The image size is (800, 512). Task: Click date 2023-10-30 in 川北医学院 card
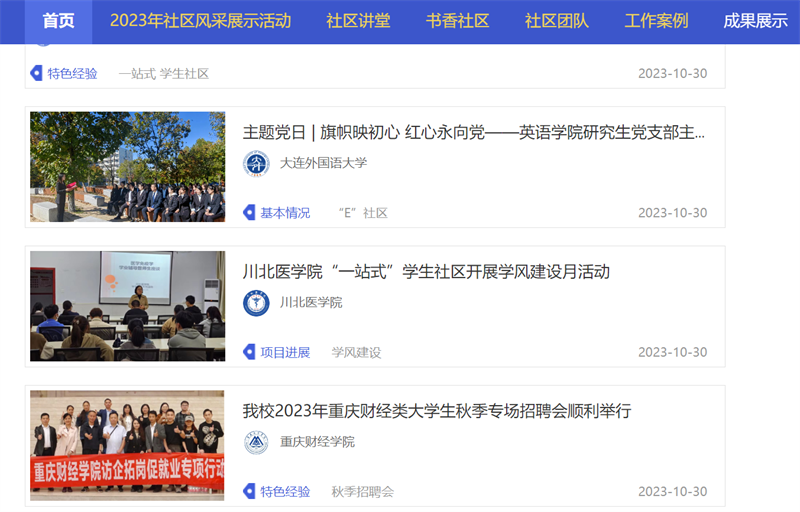click(672, 352)
